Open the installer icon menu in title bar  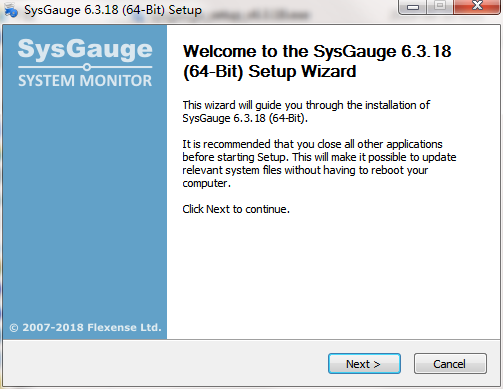click(10, 10)
